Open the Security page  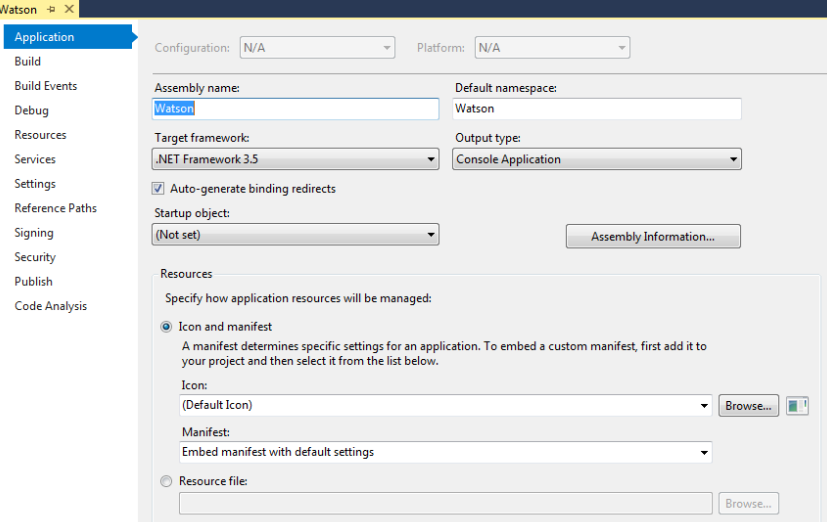coord(35,257)
